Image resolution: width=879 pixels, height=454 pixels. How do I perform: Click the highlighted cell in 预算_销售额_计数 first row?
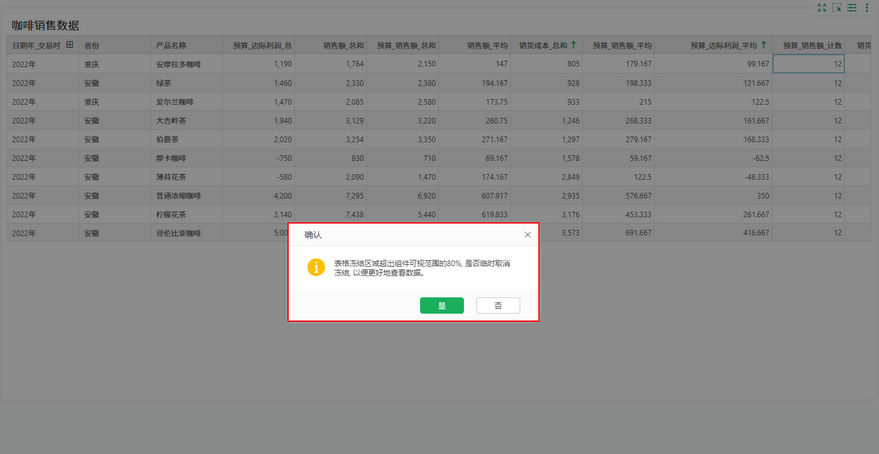tap(809, 64)
